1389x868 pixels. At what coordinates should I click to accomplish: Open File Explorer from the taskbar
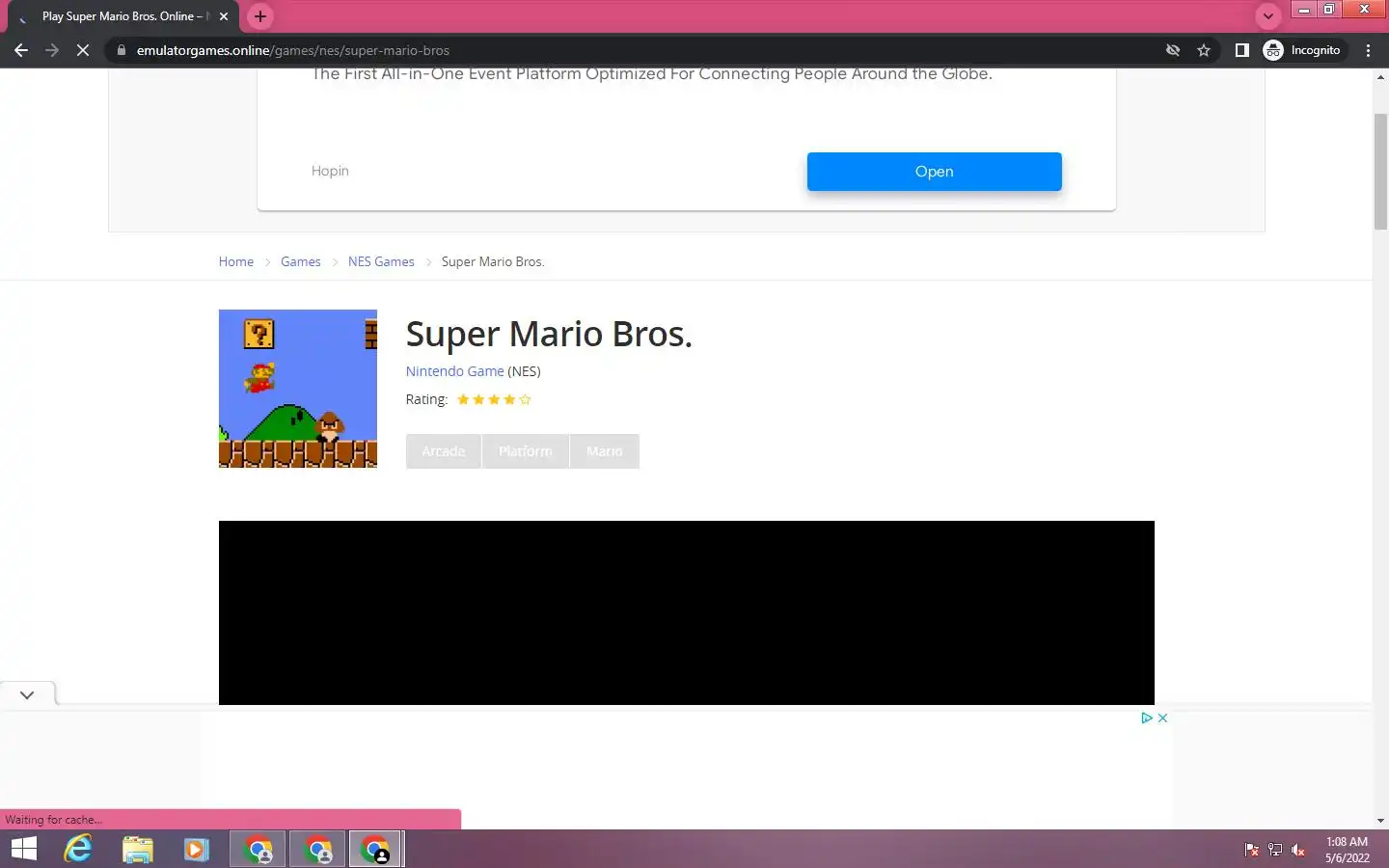138,849
